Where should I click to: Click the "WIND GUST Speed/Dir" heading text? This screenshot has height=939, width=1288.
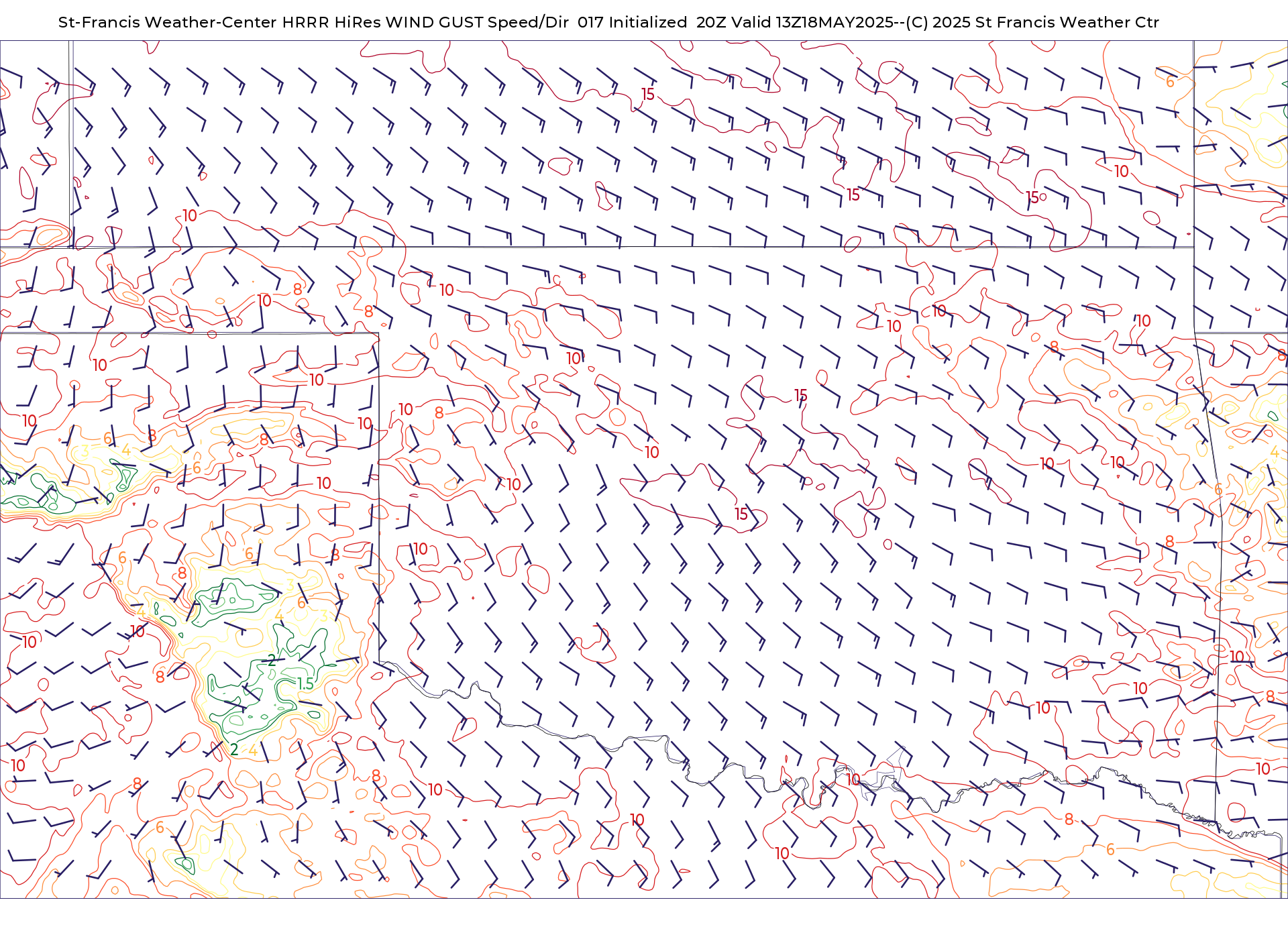(x=477, y=22)
